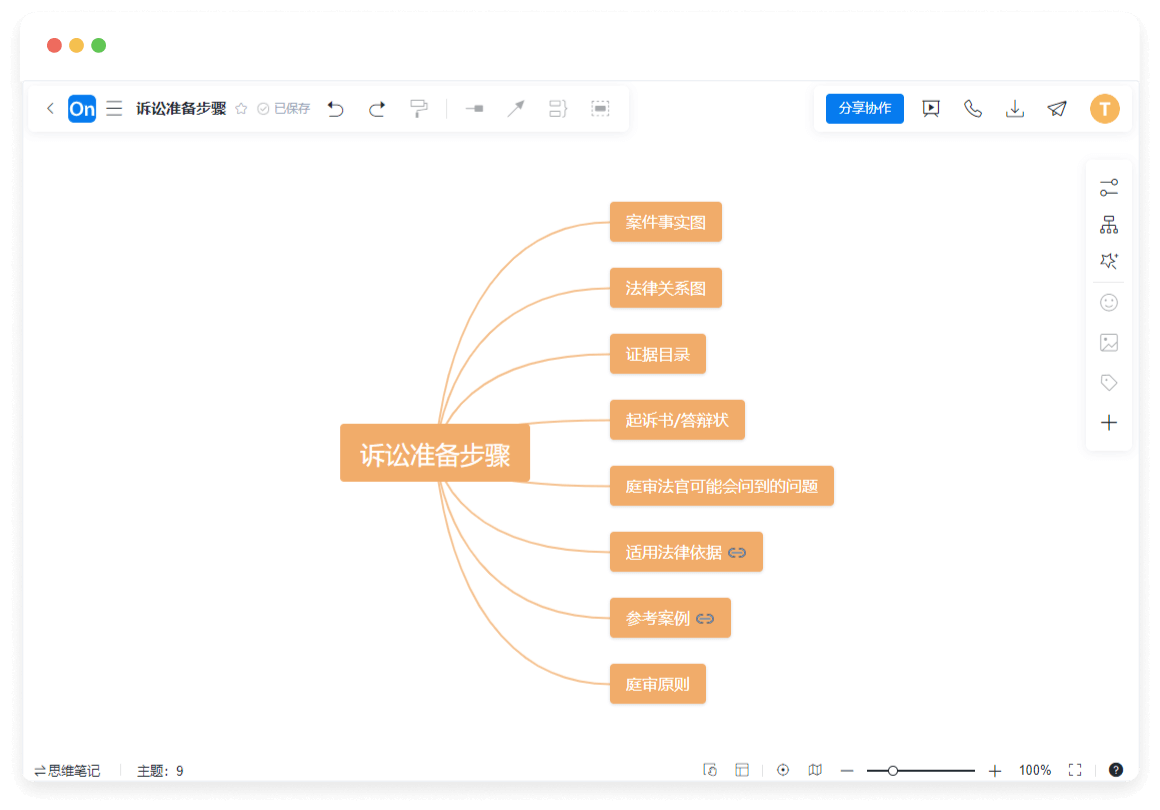The width and height of the screenshot is (1160, 810).
Task: Open the emoji sticker panel
Action: point(1108,302)
